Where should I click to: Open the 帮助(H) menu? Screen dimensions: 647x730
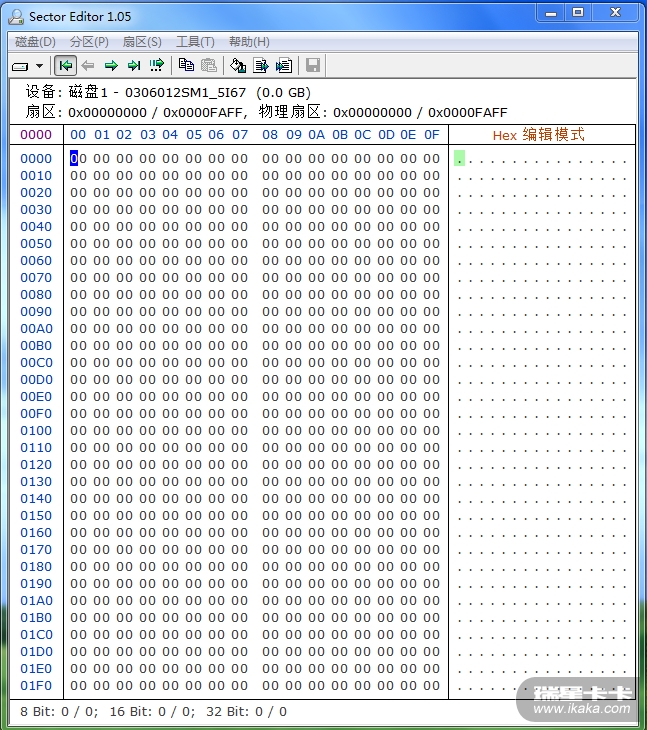point(249,42)
